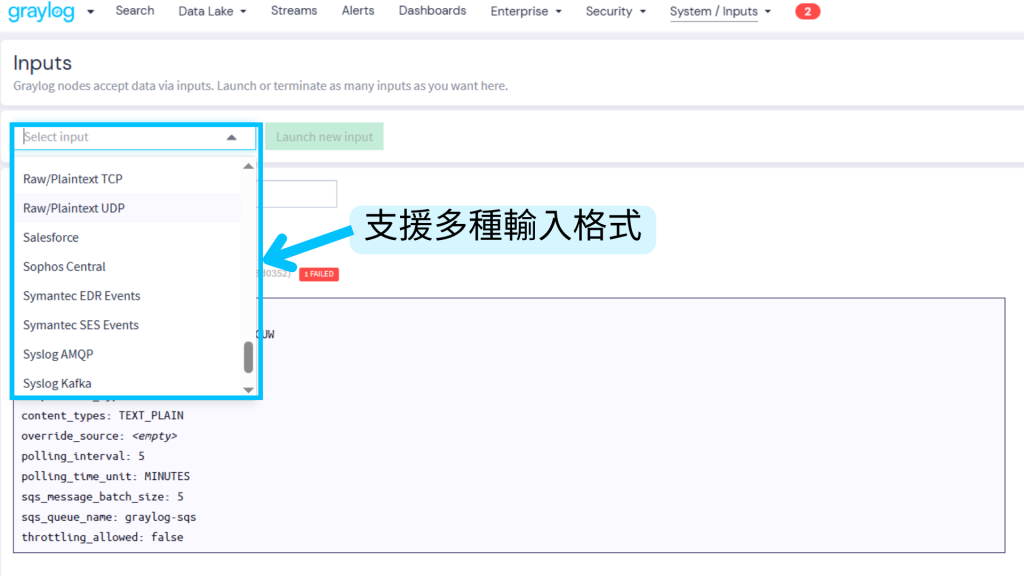Pick Symantec SES Events input

pyautogui.click(x=128, y=325)
